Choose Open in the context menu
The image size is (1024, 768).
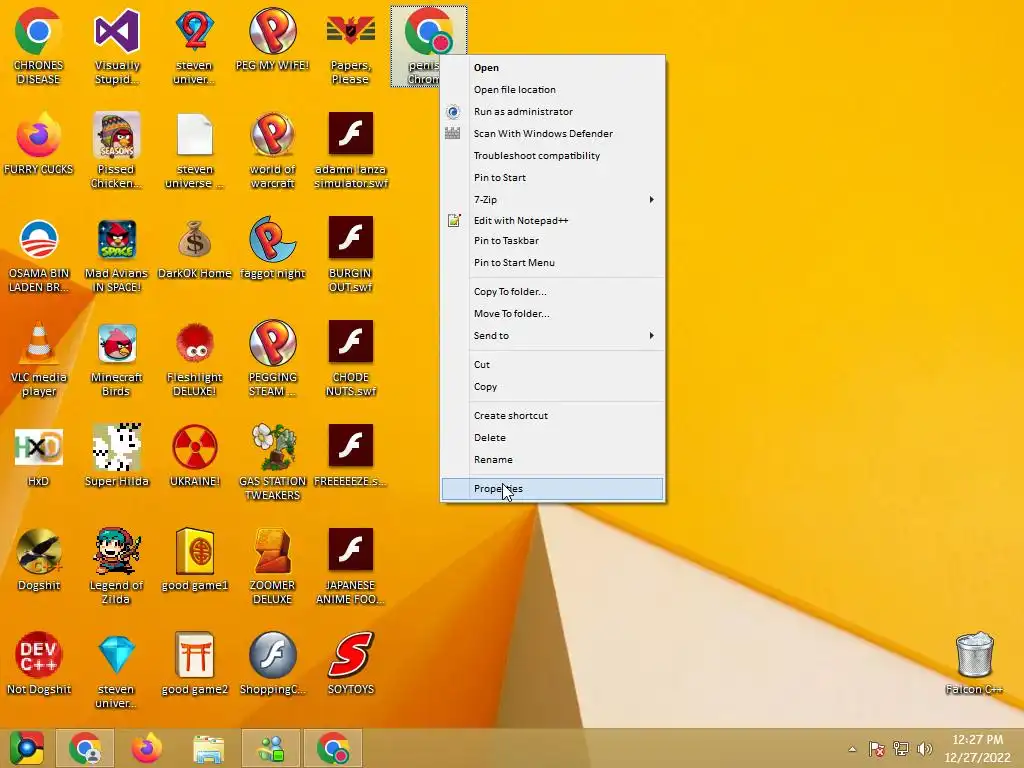click(552, 67)
